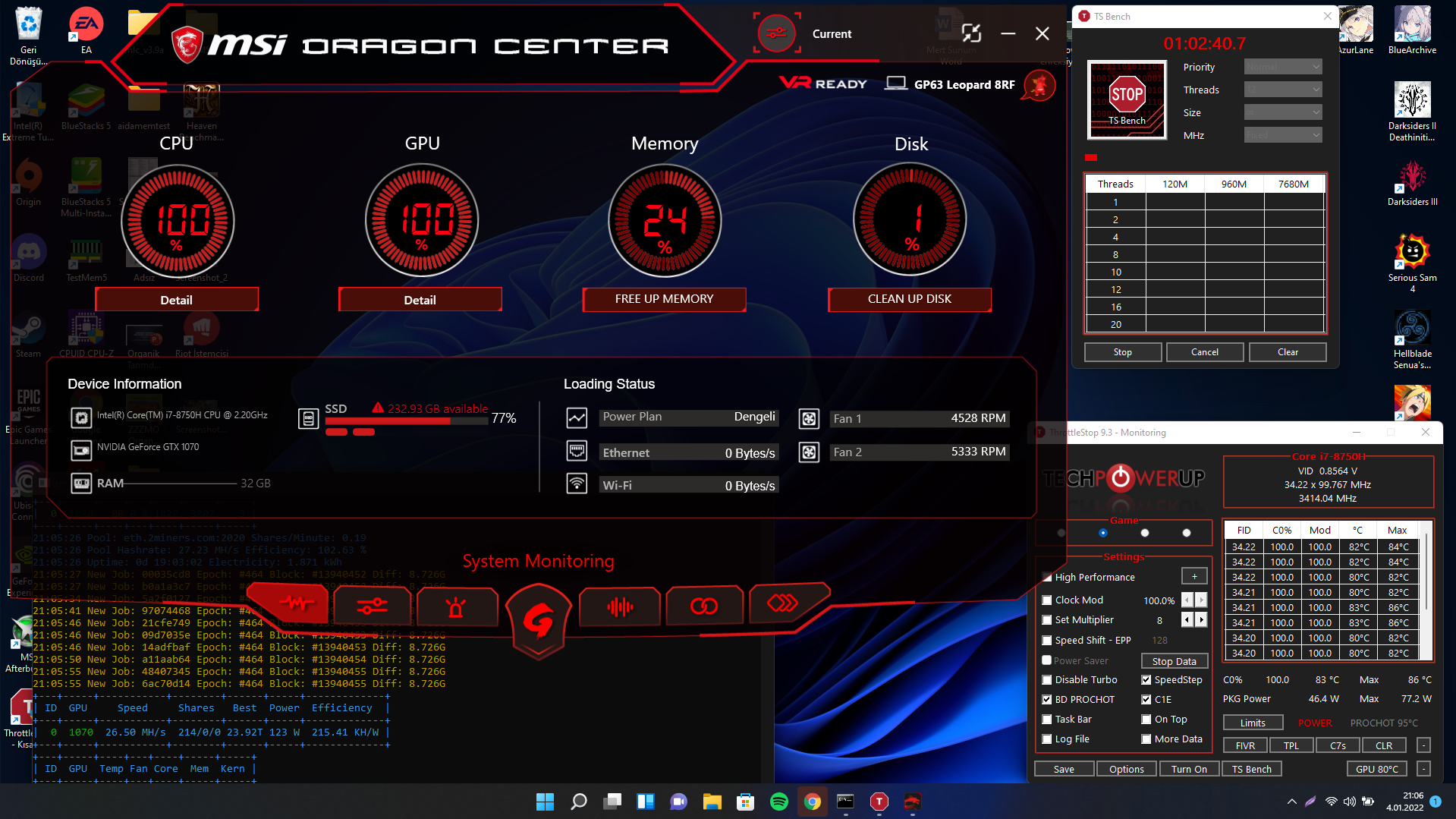This screenshot has width=1456, height=819.
Task: Increase Set Multiplier with the right arrow
Action: [x=1201, y=620]
